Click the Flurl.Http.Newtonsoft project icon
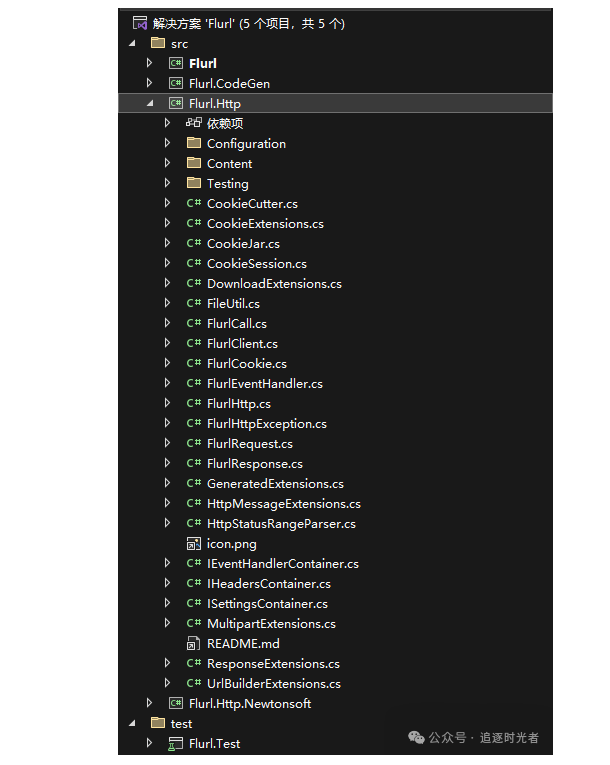610x765 pixels. (176, 703)
